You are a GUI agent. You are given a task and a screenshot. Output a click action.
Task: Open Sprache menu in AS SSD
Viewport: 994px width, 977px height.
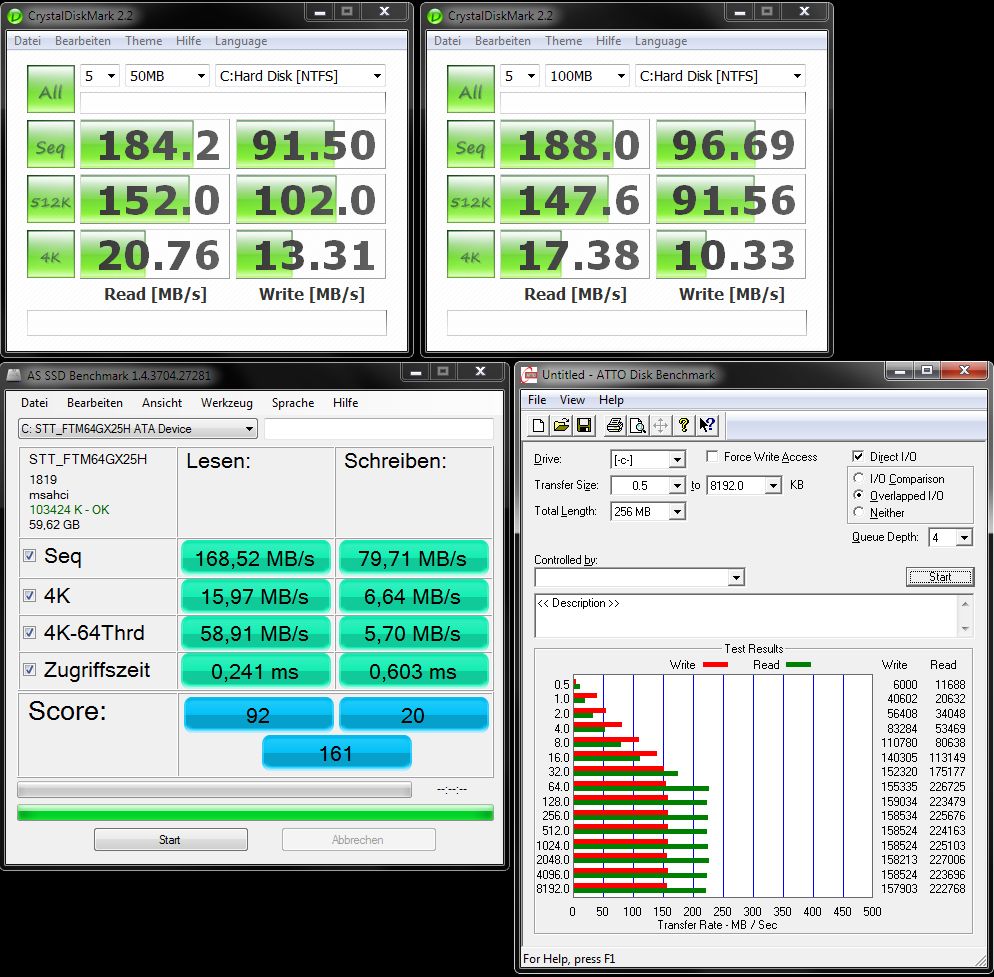[293, 403]
